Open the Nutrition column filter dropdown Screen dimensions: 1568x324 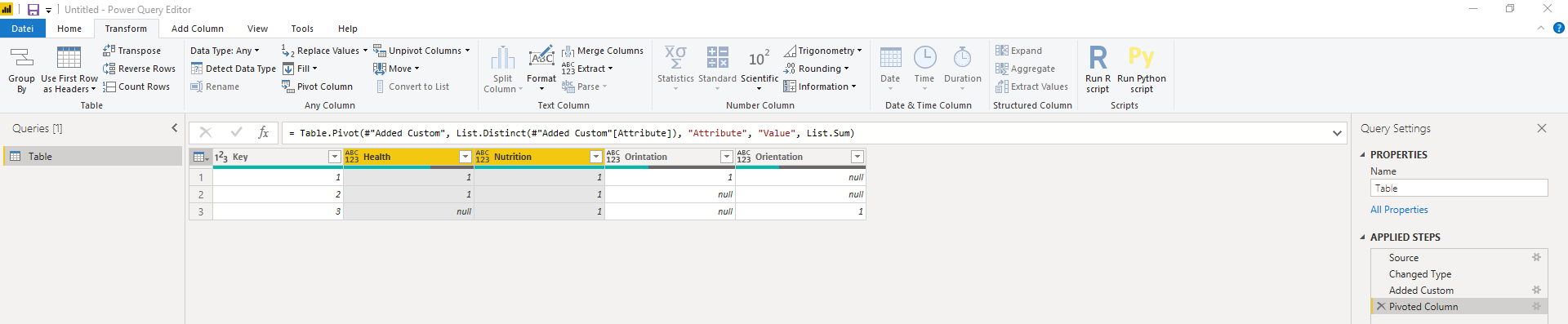[x=595, y=157]
